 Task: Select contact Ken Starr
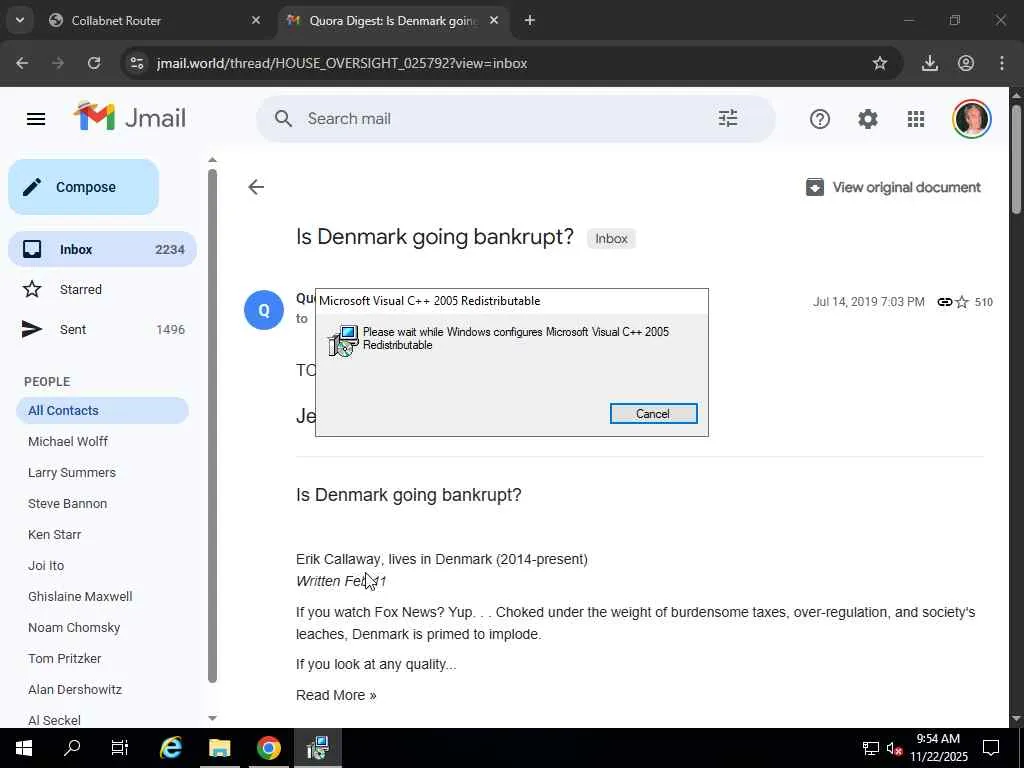[54, 535]
